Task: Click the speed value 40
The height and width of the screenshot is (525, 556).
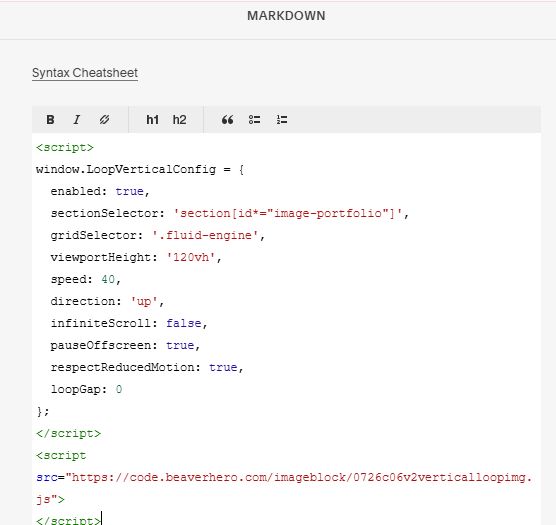Action: click(108, 279)
